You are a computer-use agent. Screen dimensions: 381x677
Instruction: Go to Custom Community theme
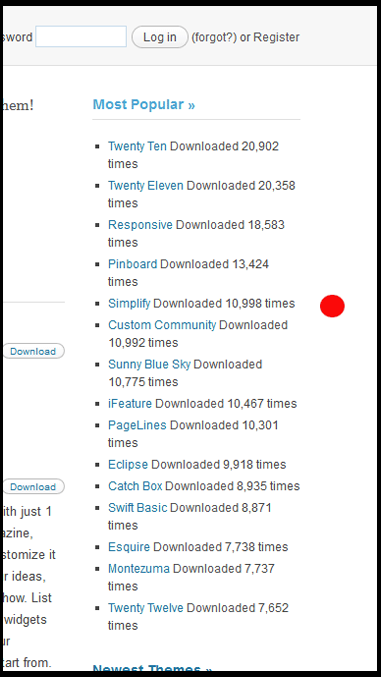click(162, 325)
